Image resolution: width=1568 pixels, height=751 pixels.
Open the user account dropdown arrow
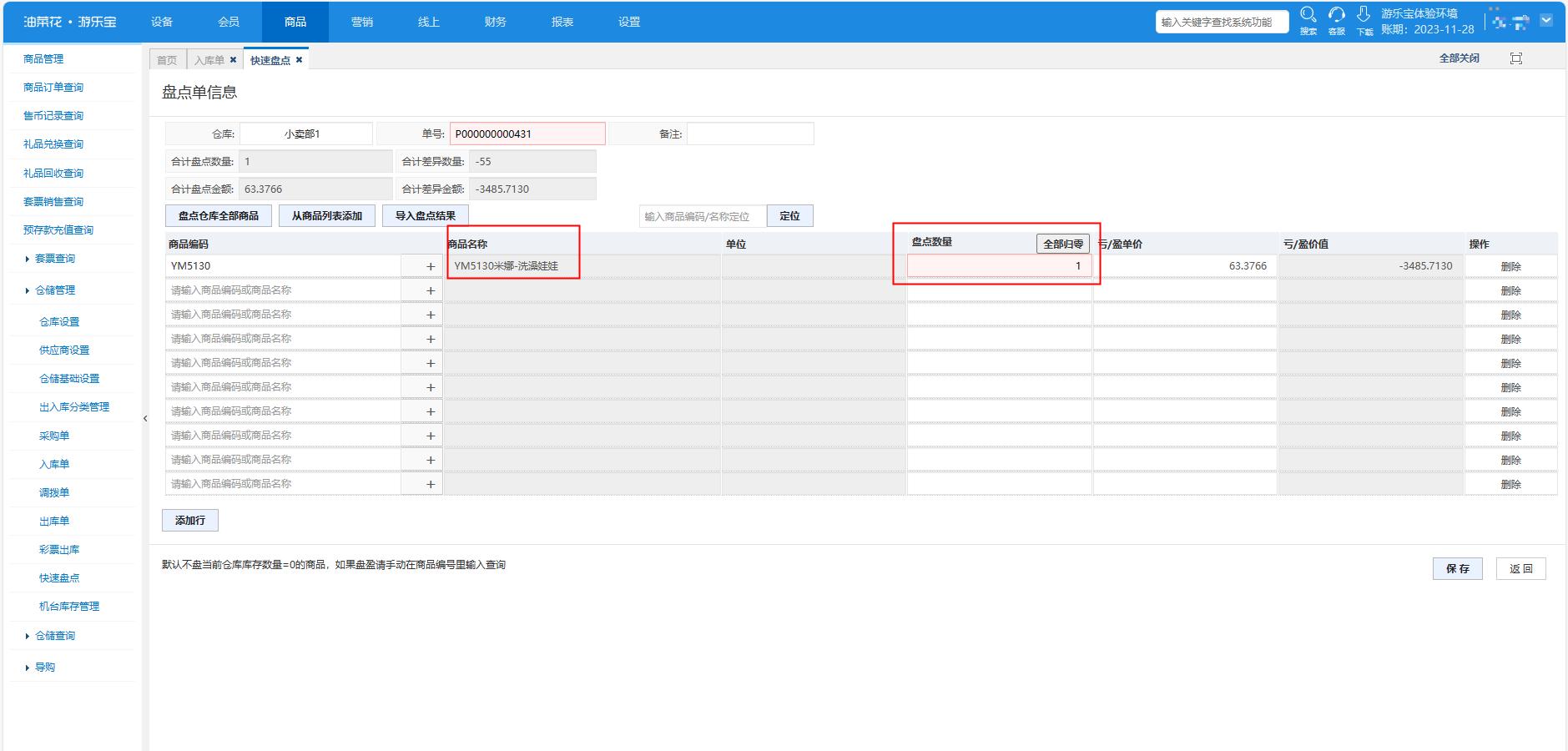tap(1546, 21)
